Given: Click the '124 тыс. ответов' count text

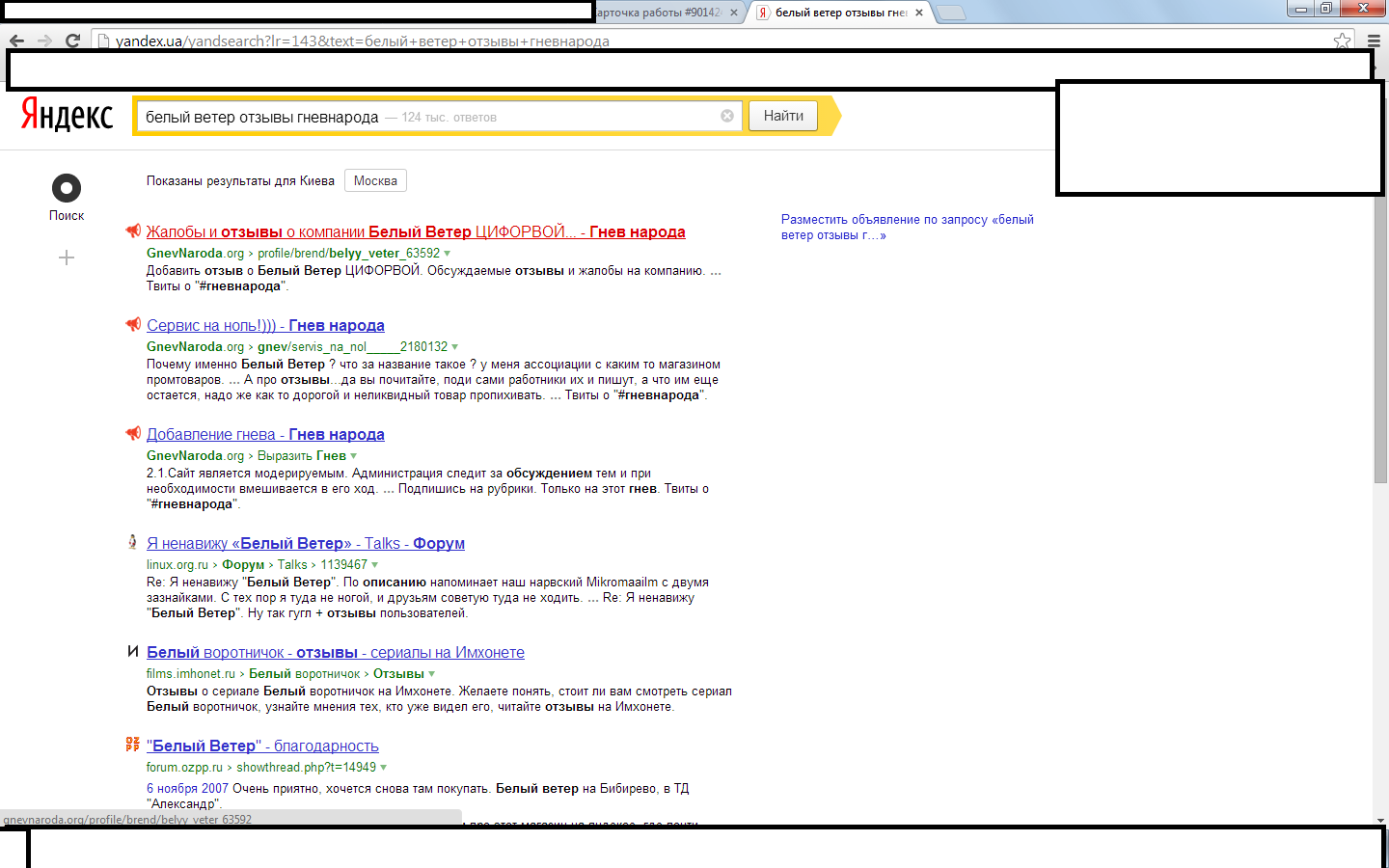Looking at the screenshot, I should 449,117.
